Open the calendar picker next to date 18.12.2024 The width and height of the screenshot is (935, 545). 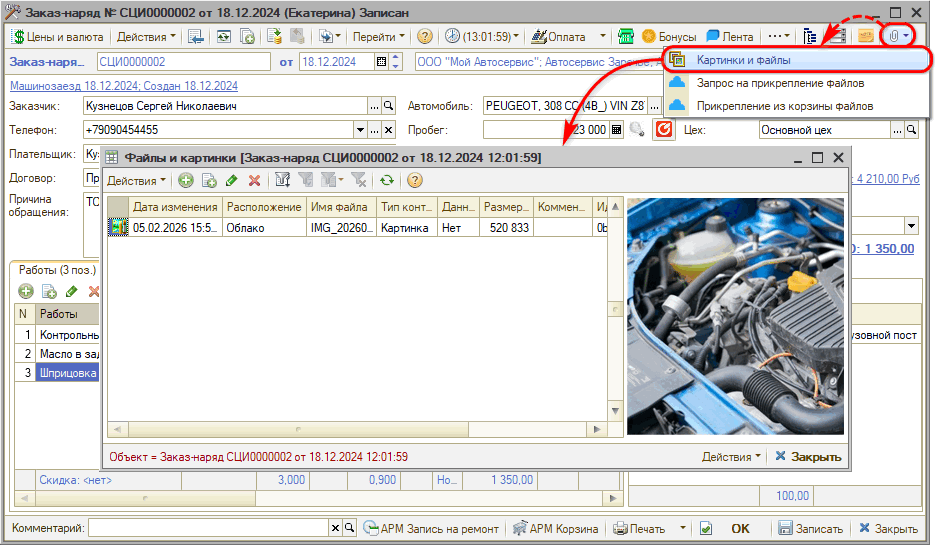coord(381,62)
